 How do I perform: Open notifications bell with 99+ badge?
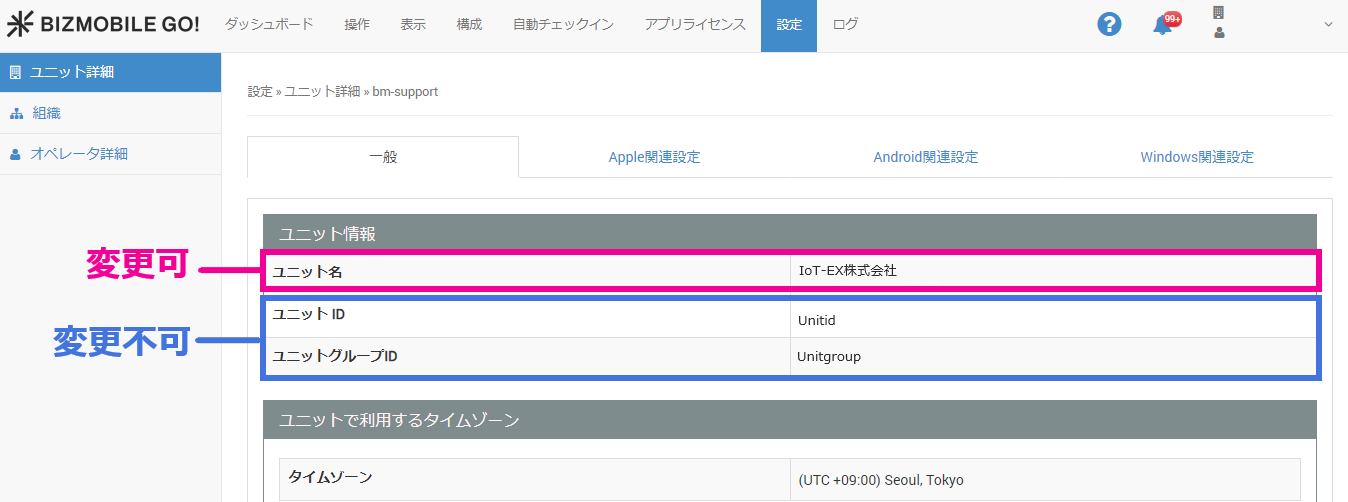(1163, 25)
